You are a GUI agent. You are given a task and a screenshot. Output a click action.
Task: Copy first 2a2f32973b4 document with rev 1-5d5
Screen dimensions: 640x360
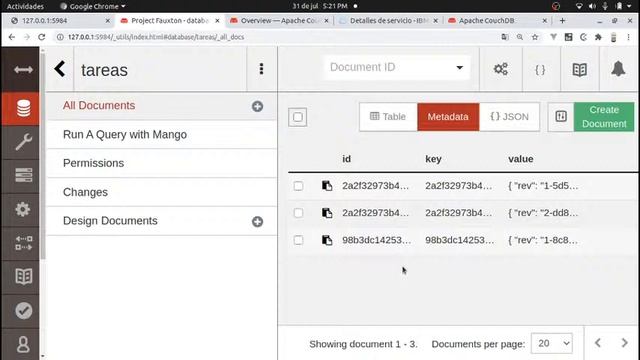point(327,186)
